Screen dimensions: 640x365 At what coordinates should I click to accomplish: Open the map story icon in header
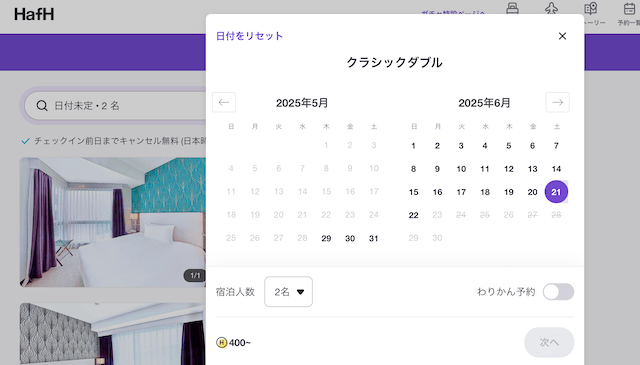[590, 8]
